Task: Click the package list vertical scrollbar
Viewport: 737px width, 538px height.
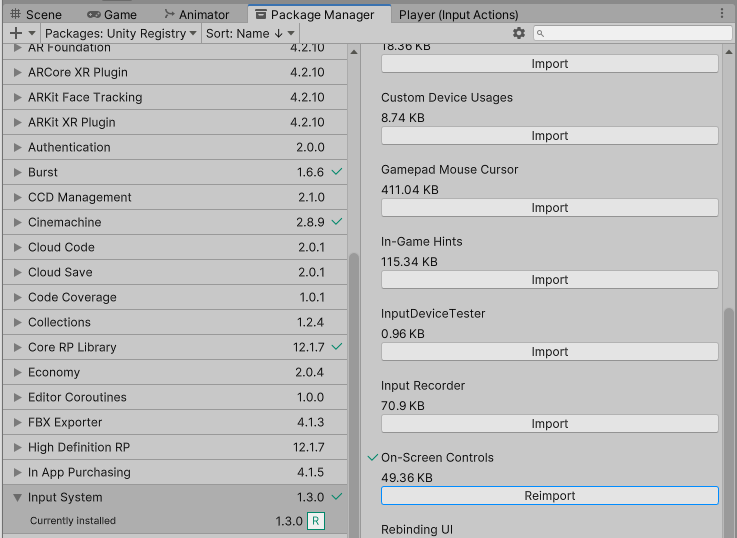Action: pos(354,395)
